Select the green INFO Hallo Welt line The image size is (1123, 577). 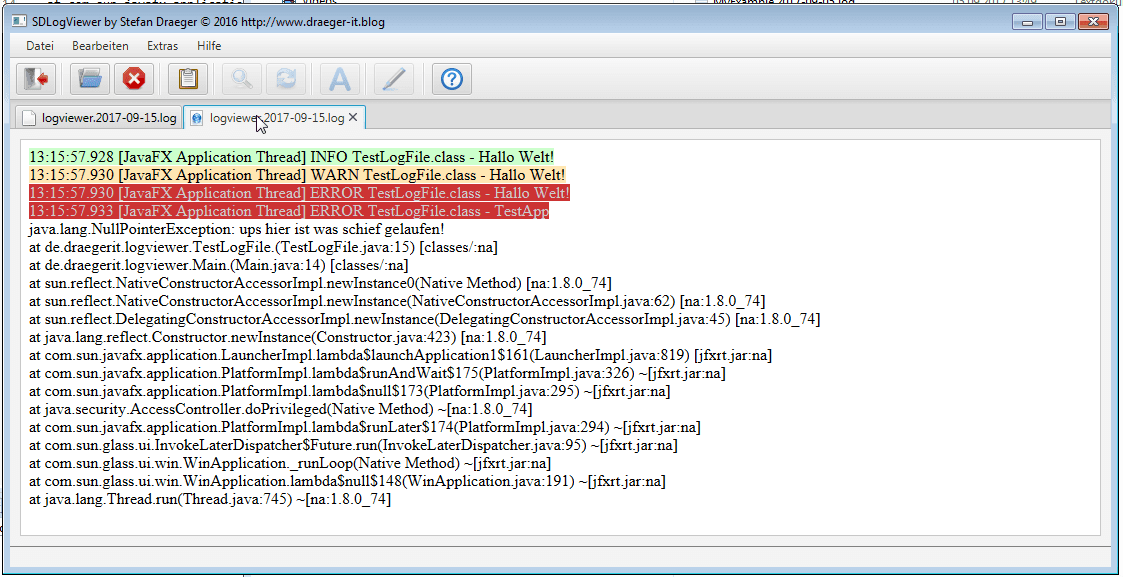point(289,156)
